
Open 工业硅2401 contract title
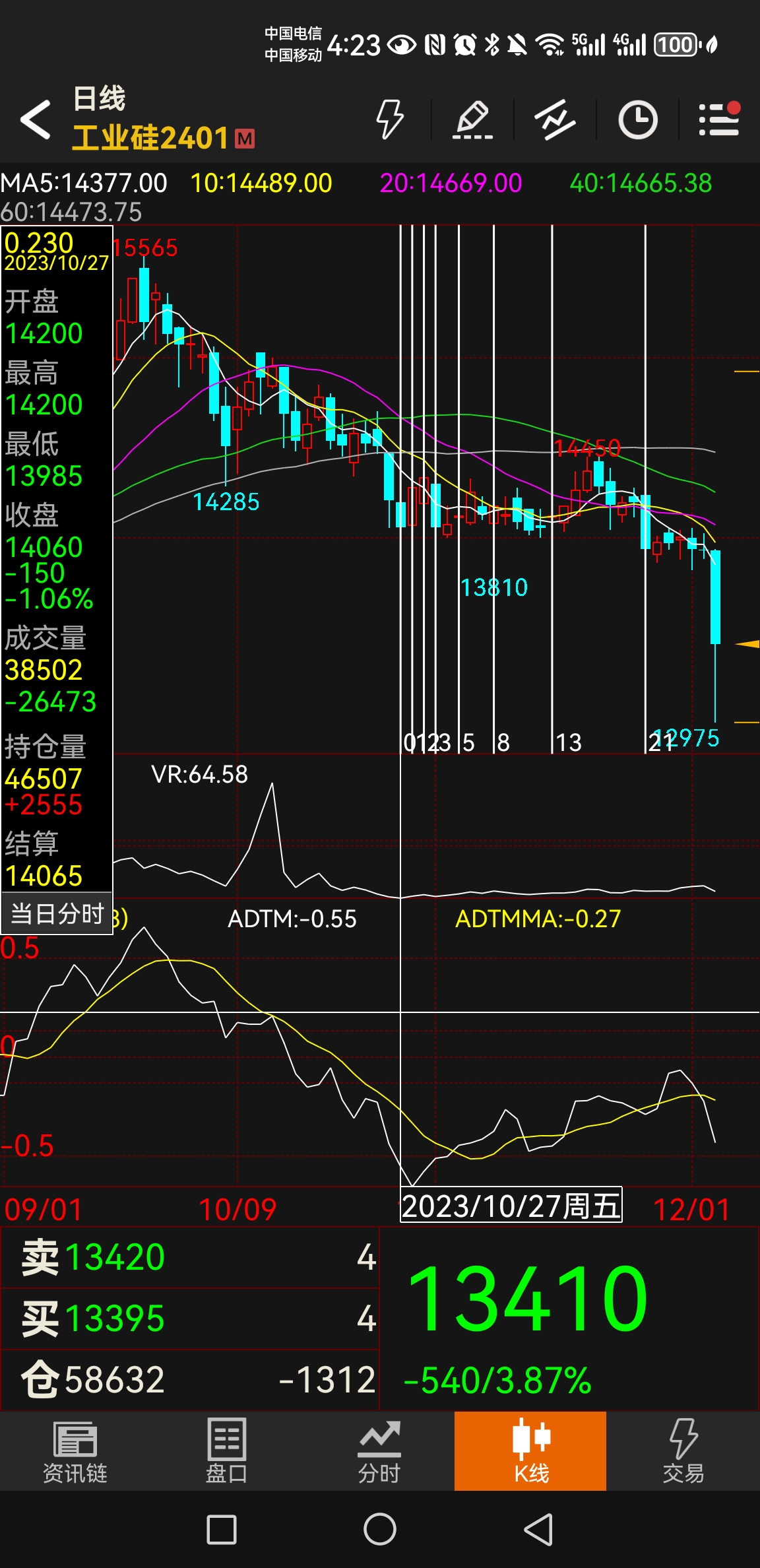[150, 138]
